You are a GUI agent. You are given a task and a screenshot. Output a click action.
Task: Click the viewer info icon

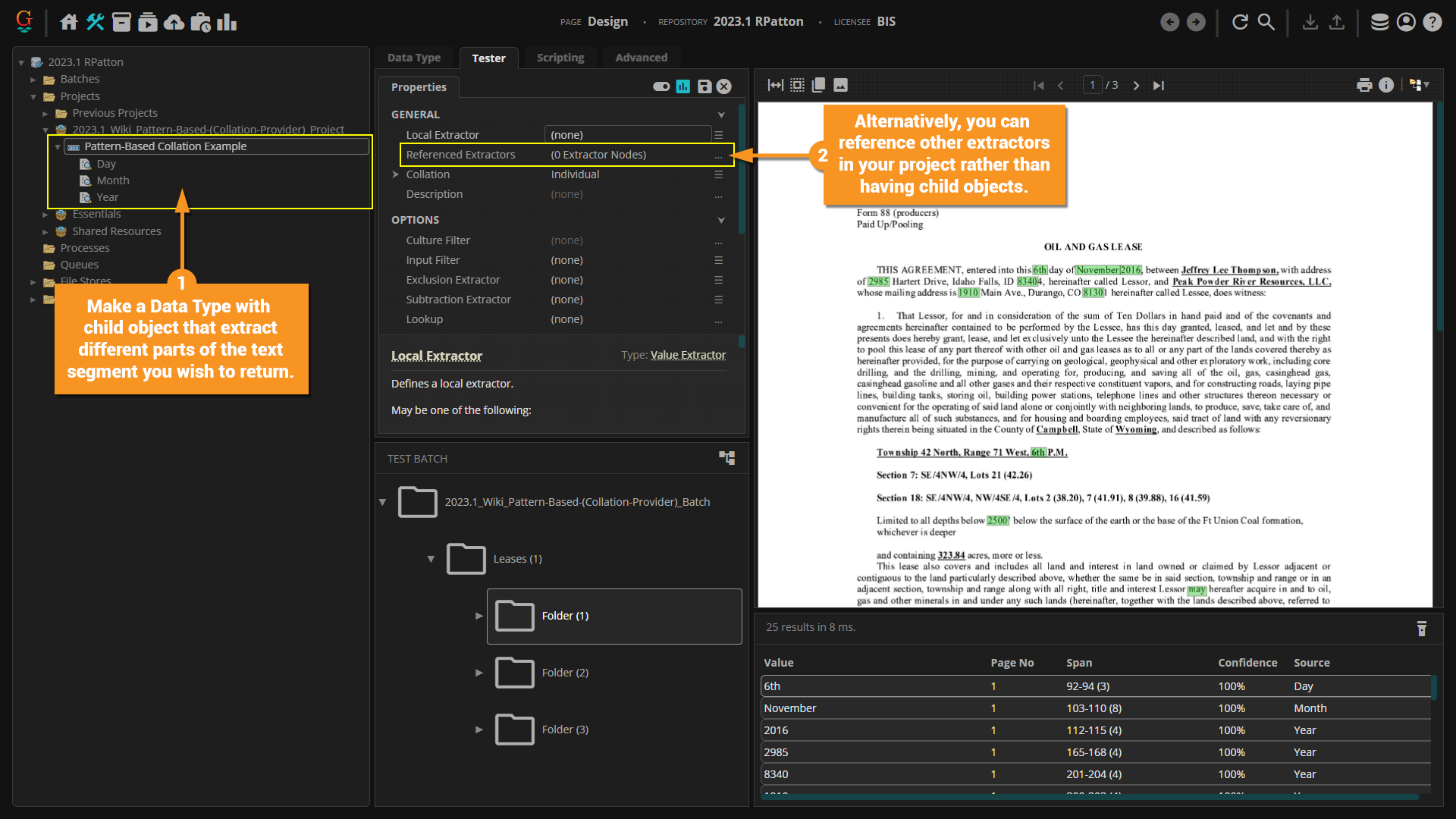(x=1386, y=85)
